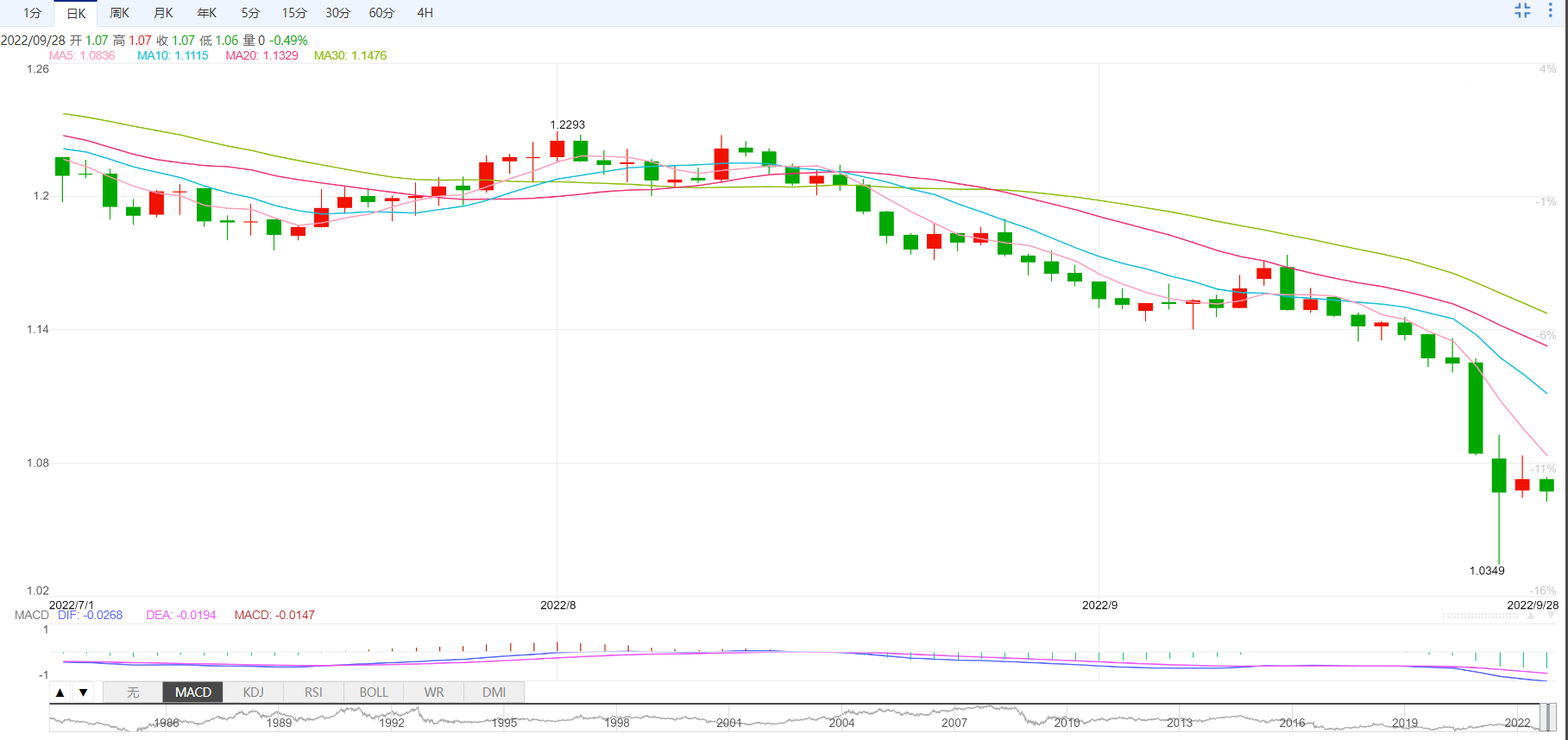The height and width of the screenshot is (740, 1568).
Task: Click the DIF: -0.0268 value
Action: pyautogui.click(x=91, y=615)
